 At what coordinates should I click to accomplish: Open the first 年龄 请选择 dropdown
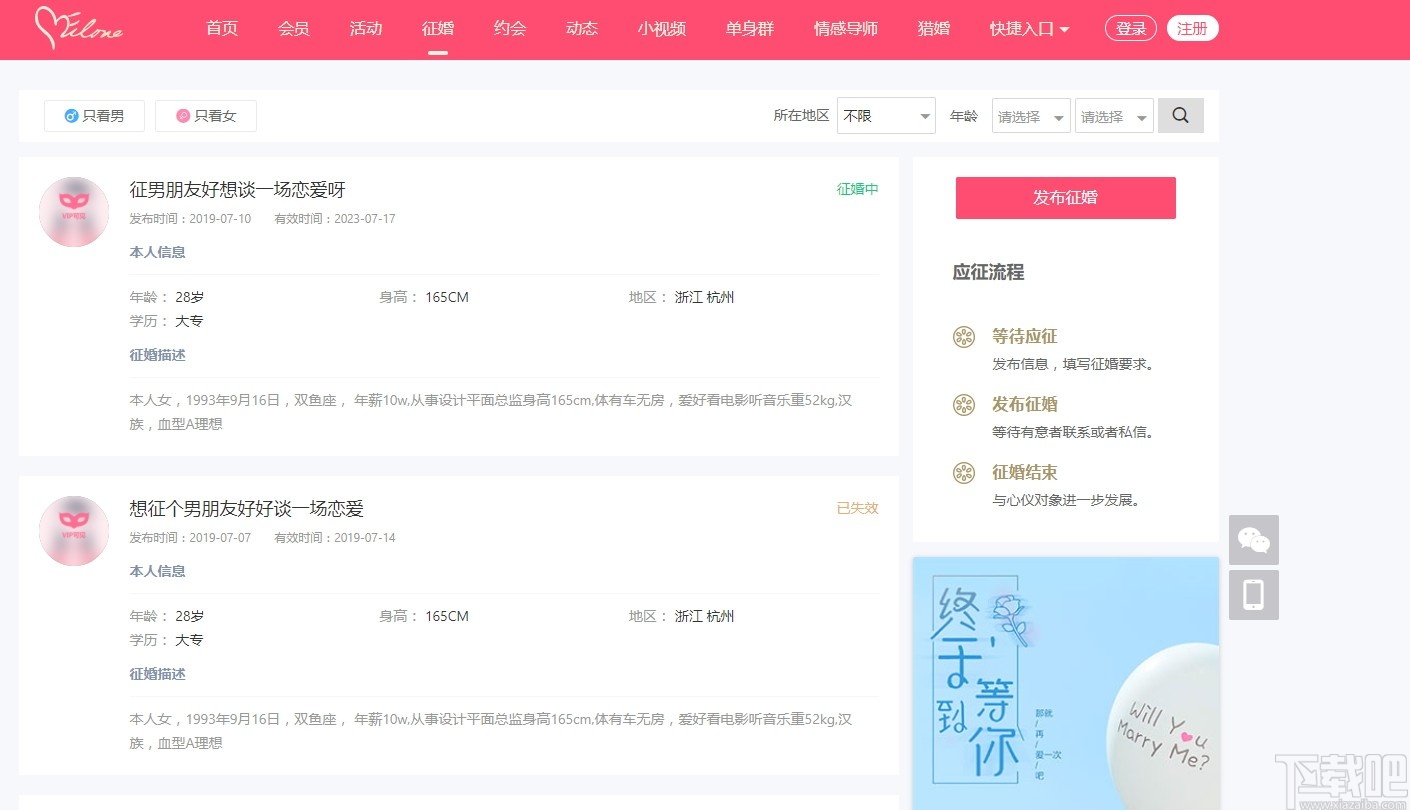[x=1030, y=115]
